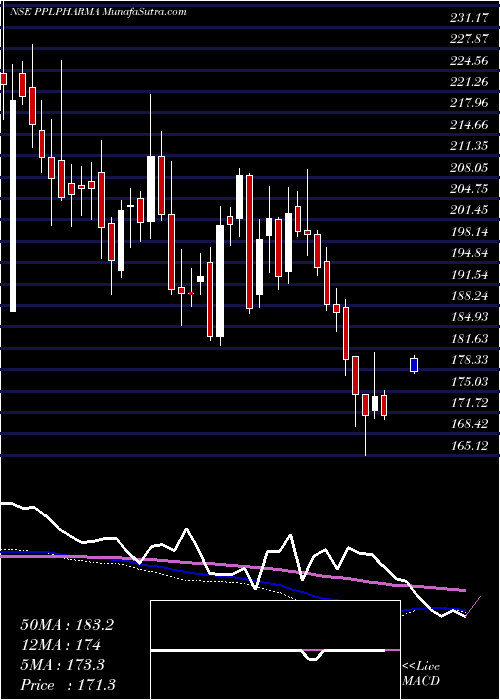Click the 188.24 price axis label
This screenshot has width=500, height=700.
point(468,296)
